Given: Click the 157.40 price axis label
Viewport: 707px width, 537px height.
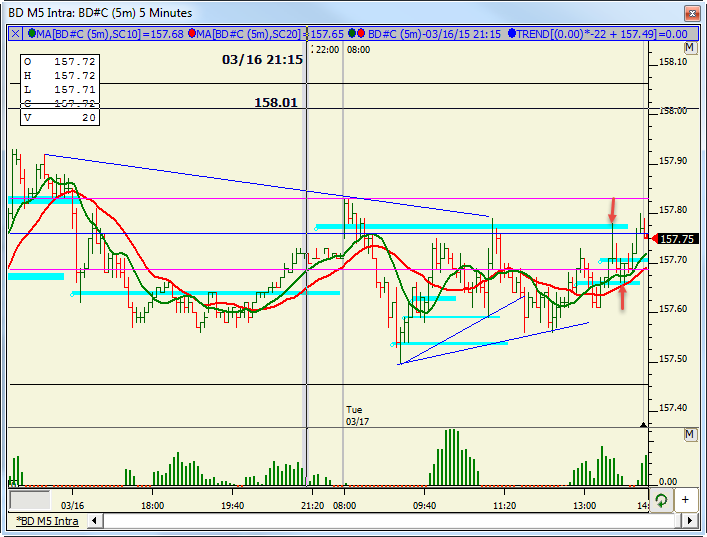Looking at the screenshot, I should pyautogui.click(x=673, y=408).
